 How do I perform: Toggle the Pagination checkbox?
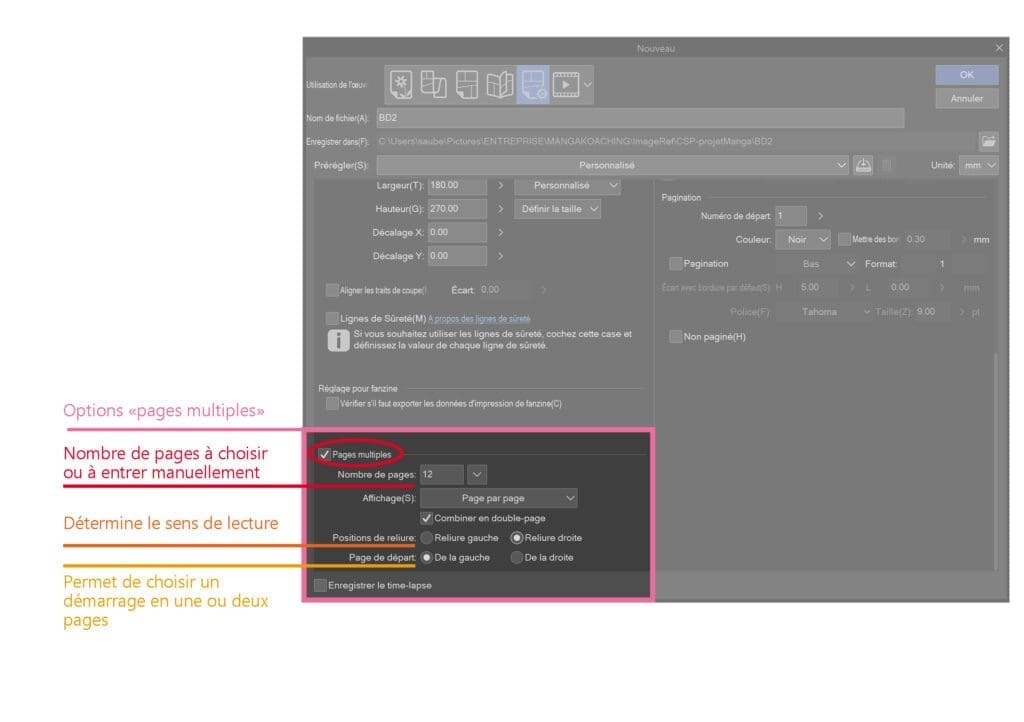coord(675,264)
